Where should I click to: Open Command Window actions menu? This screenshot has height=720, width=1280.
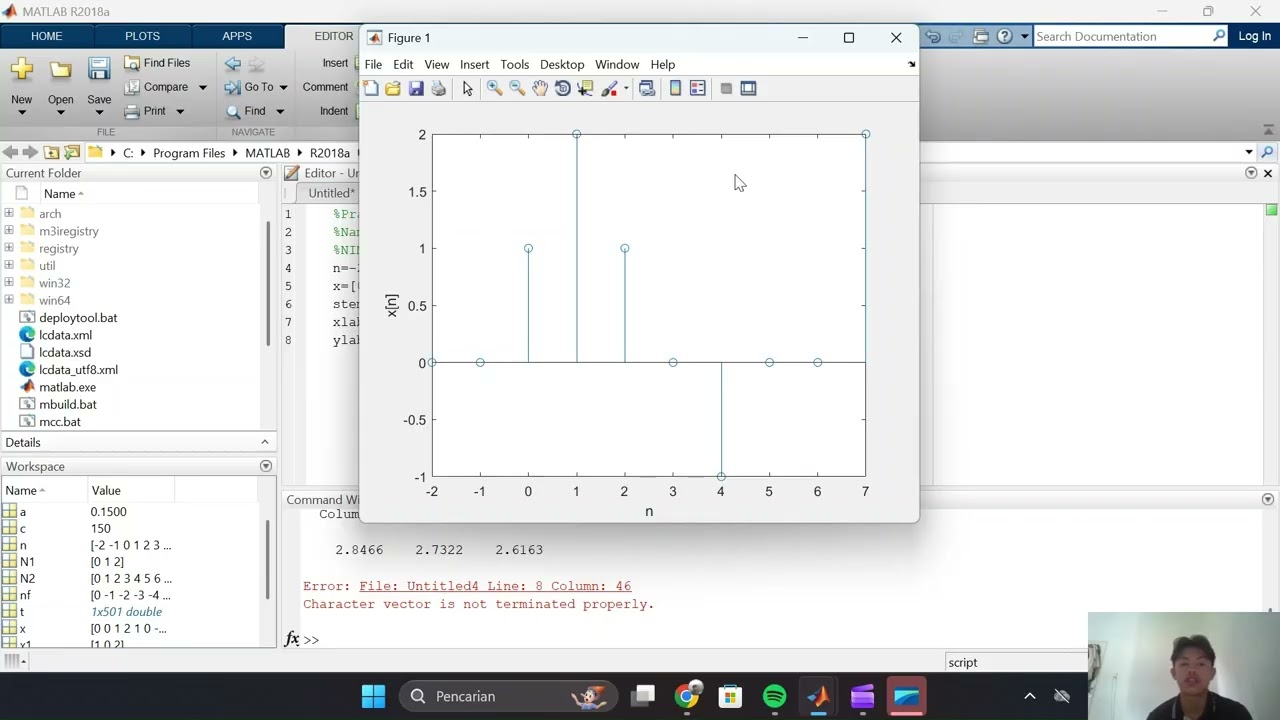tap(1268, 499)
